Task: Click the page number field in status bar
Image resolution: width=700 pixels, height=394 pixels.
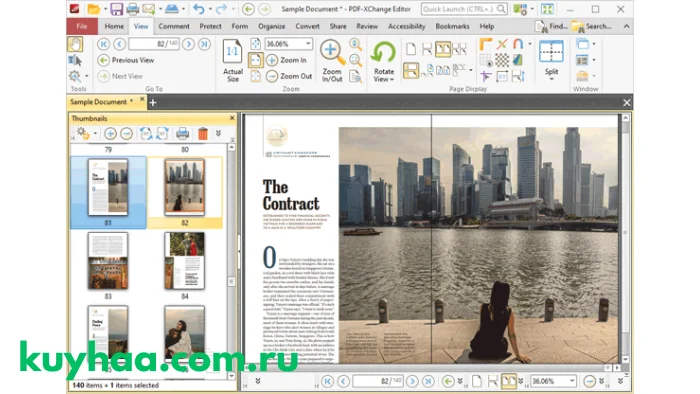Action: (378, 381)
